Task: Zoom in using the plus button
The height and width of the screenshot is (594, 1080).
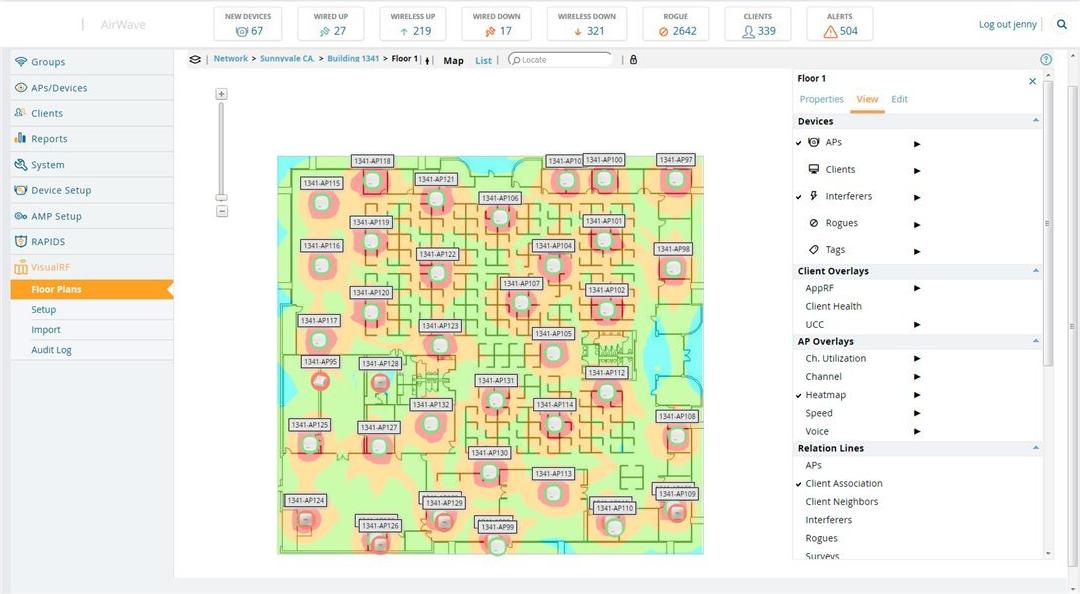Action: [x=222, y=94]
